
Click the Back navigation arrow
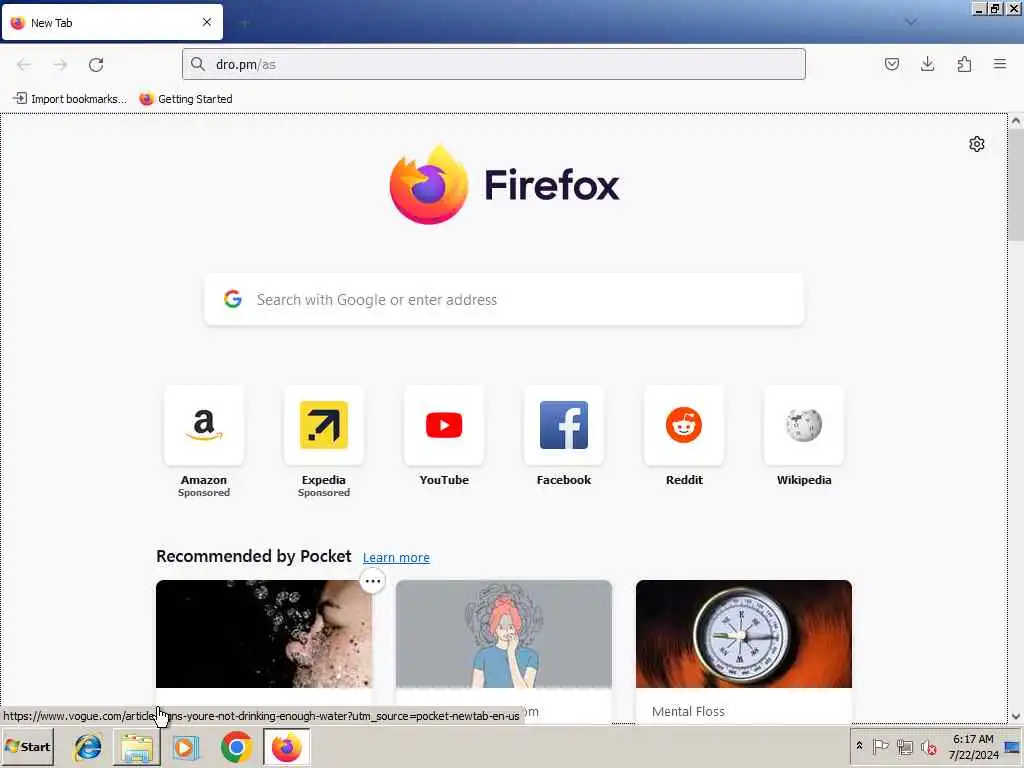point(24,65)
